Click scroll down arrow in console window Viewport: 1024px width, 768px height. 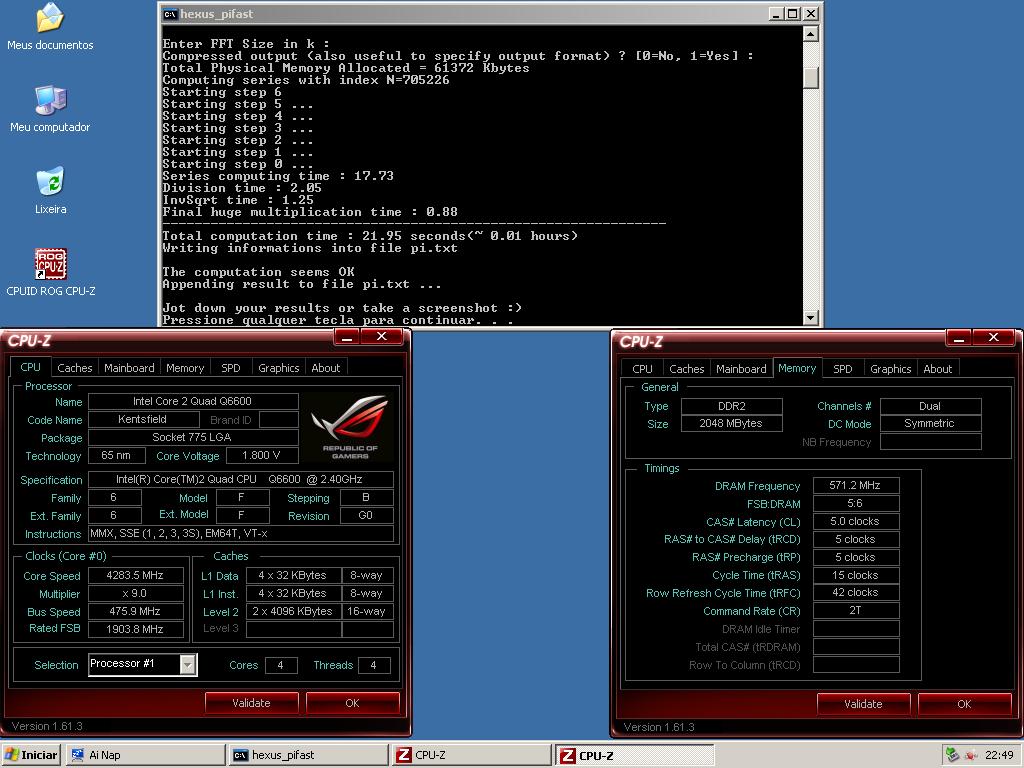[810, 317]
